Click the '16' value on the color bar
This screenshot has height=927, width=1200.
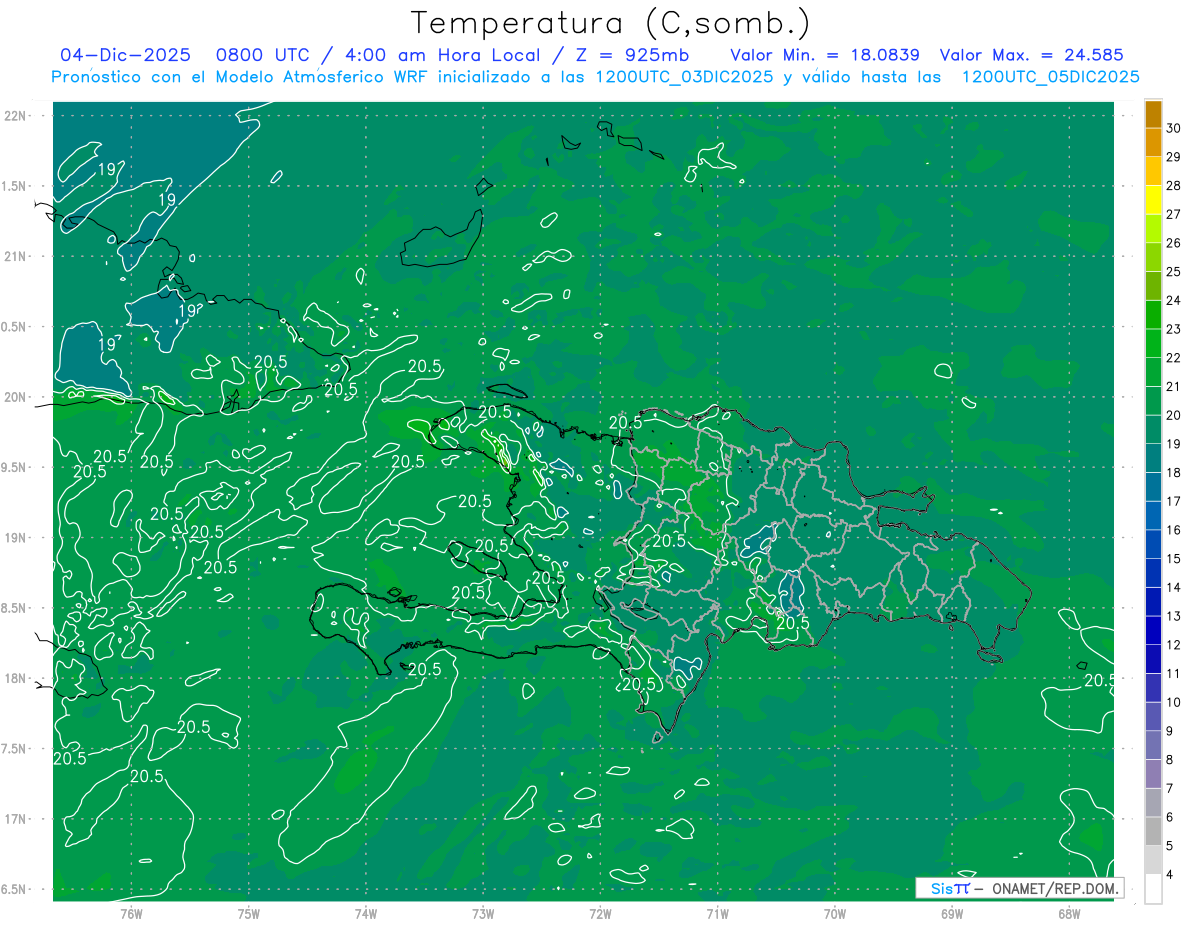(x=1174, y=530)
